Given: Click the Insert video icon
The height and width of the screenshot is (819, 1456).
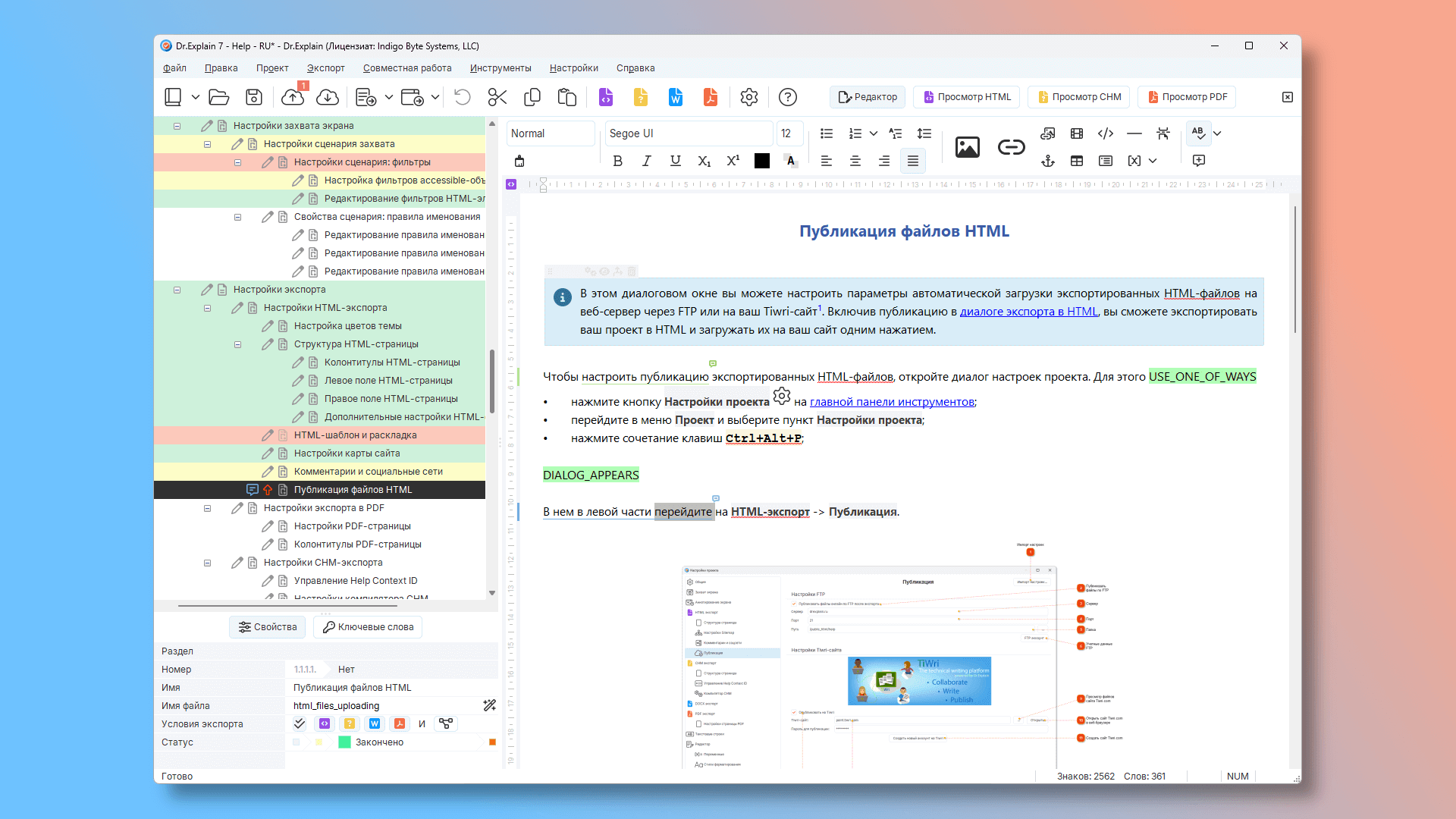Looking at the screenshot, I should [1077, 133].
